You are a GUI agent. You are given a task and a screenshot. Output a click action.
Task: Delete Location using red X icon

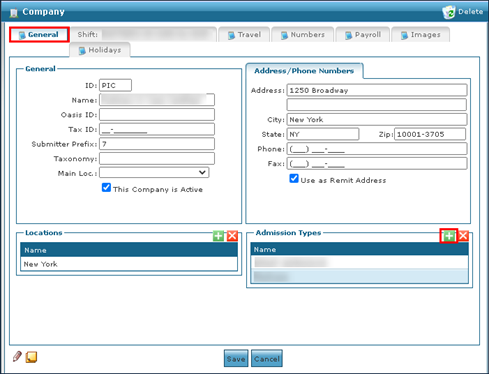click(x=232, y=236)
